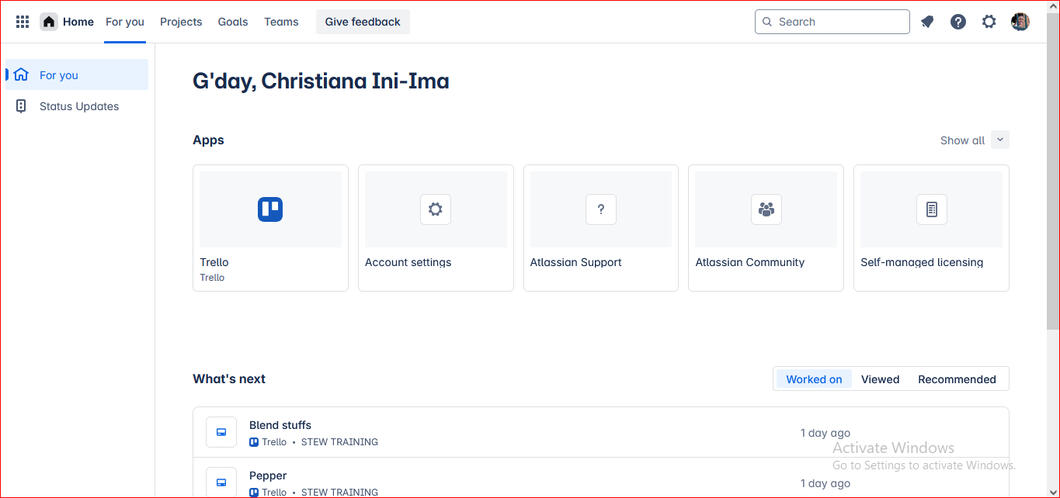Select For you in the left sidebar
Image resolution: width=1060 pixels, height=498 pixels.
(x=77, y=74)
